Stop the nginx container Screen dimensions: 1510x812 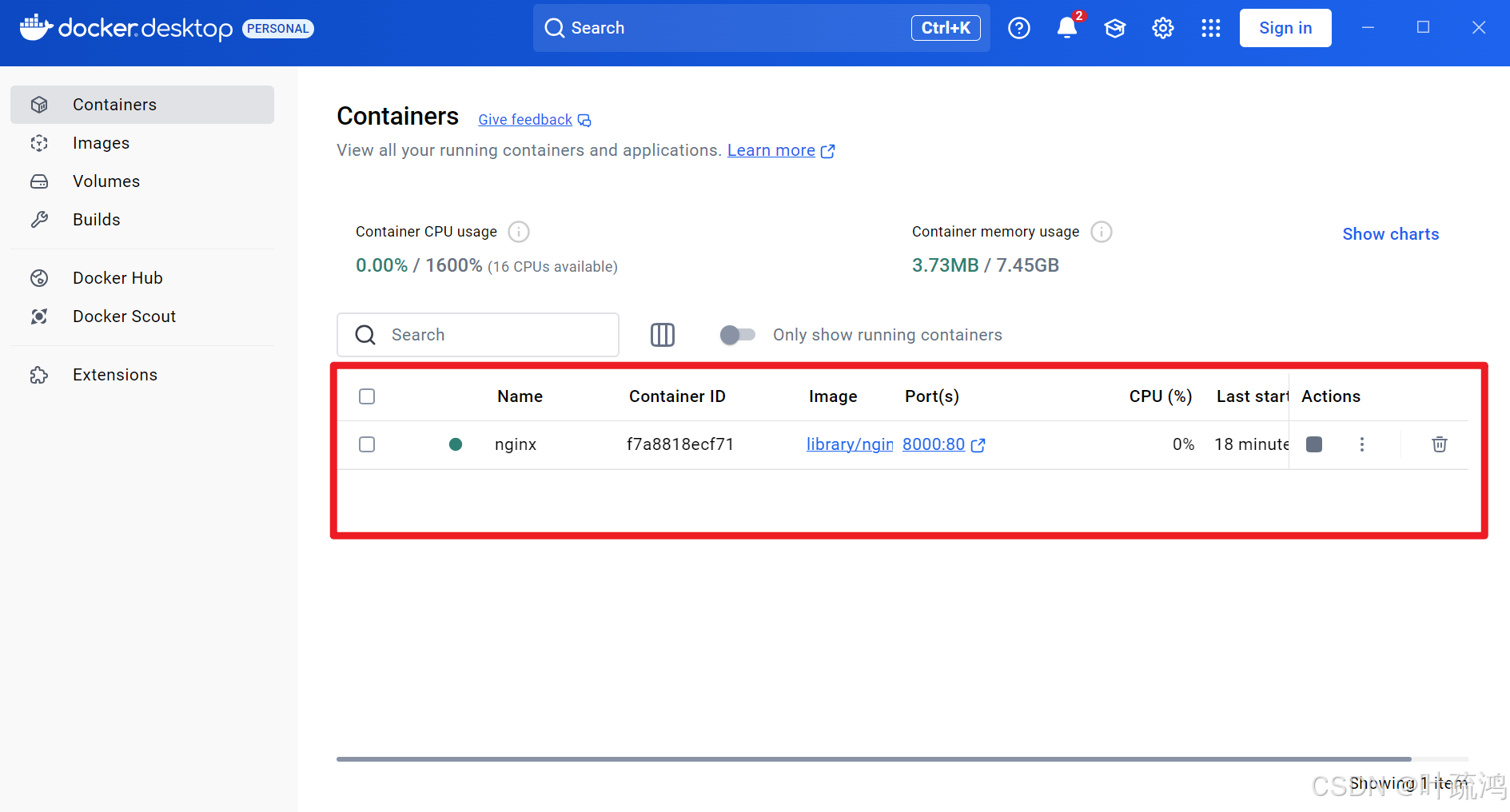pos(1313,444)
